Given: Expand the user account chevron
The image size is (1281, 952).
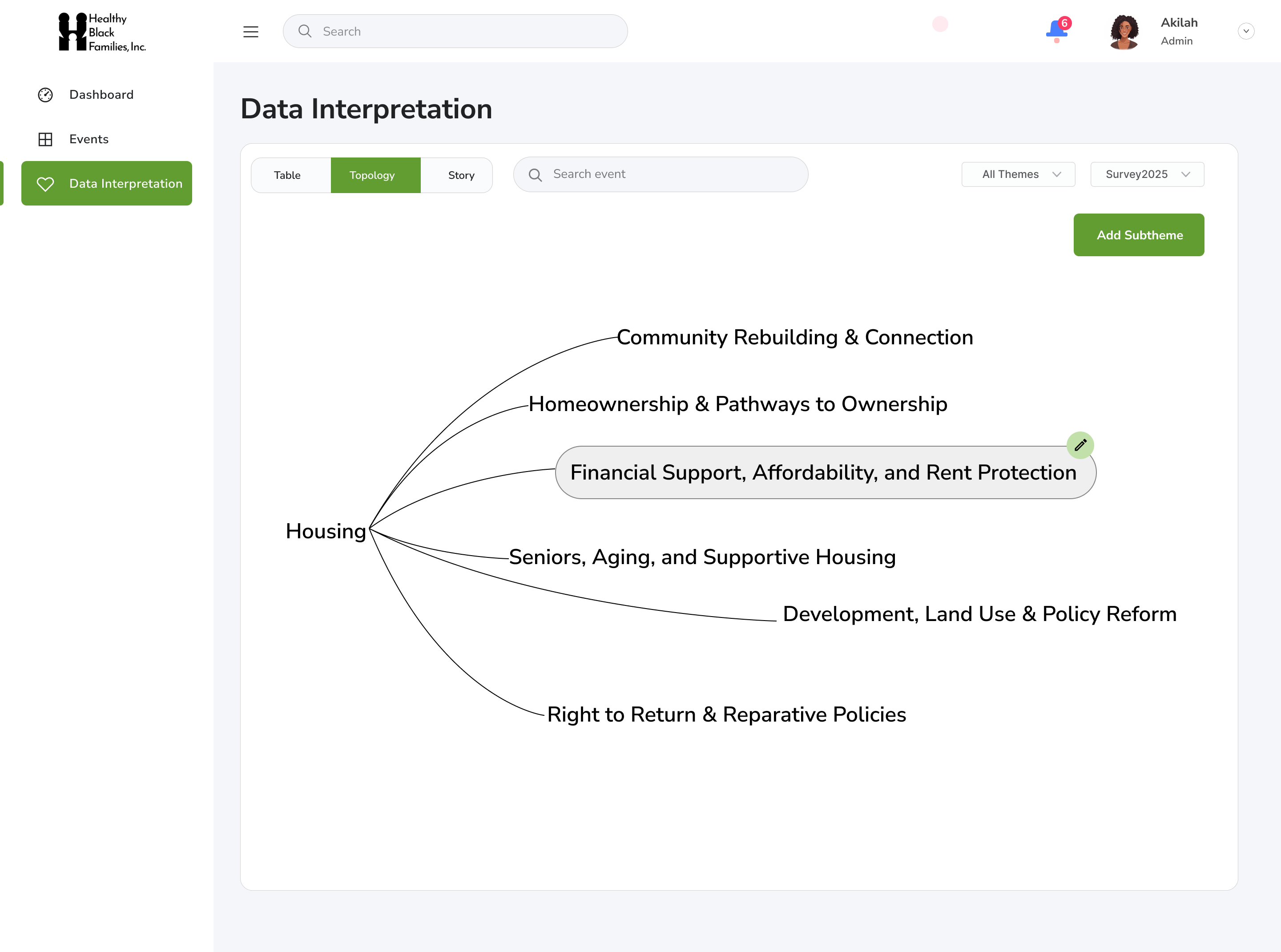Looking at the screenshot, I should click(1246, 31).
